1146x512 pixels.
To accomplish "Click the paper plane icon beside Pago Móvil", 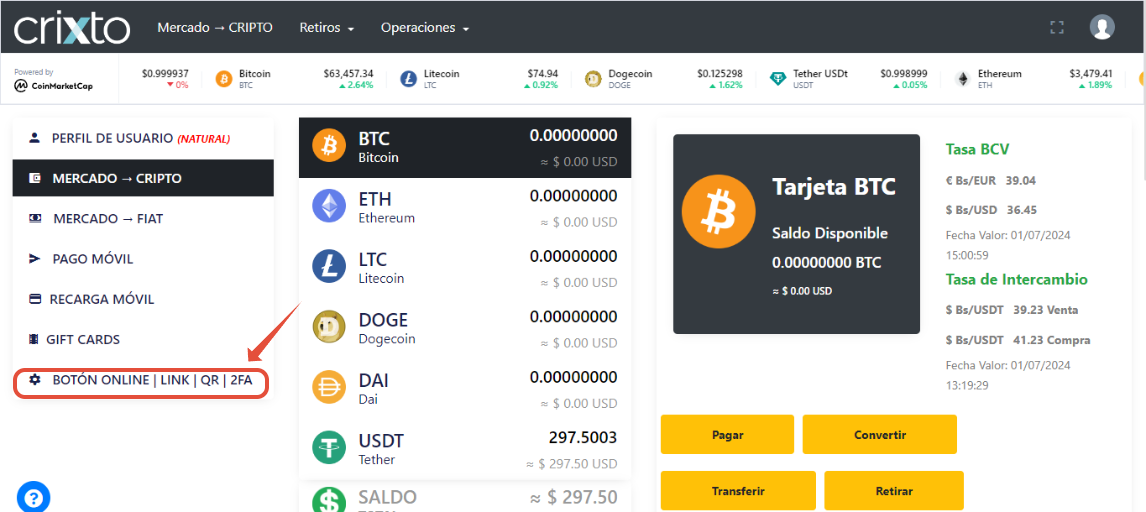I will coord(34,259).
